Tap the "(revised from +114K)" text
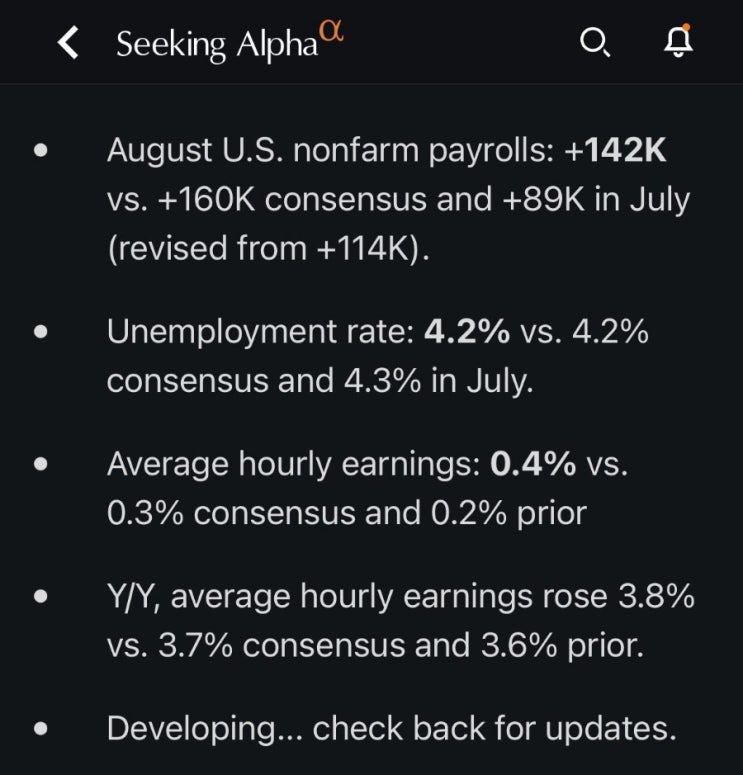Screen dimensions: 743x775 click(x=268, y=249)
